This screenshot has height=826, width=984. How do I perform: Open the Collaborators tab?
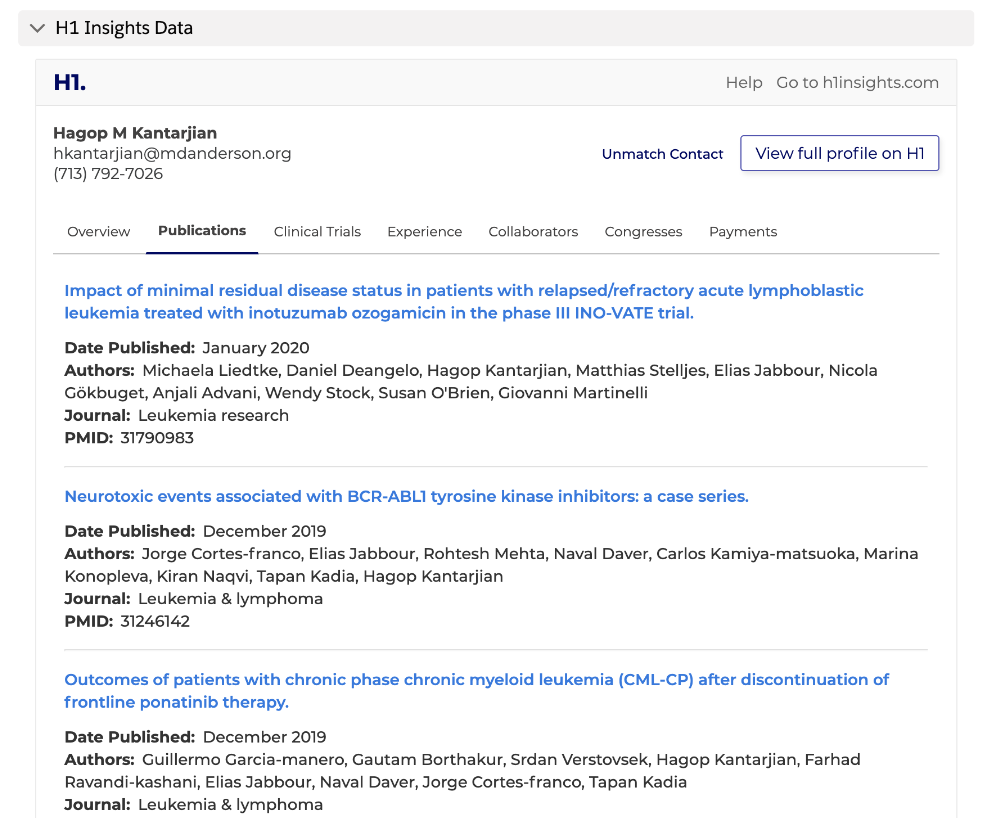coord(533,232)
